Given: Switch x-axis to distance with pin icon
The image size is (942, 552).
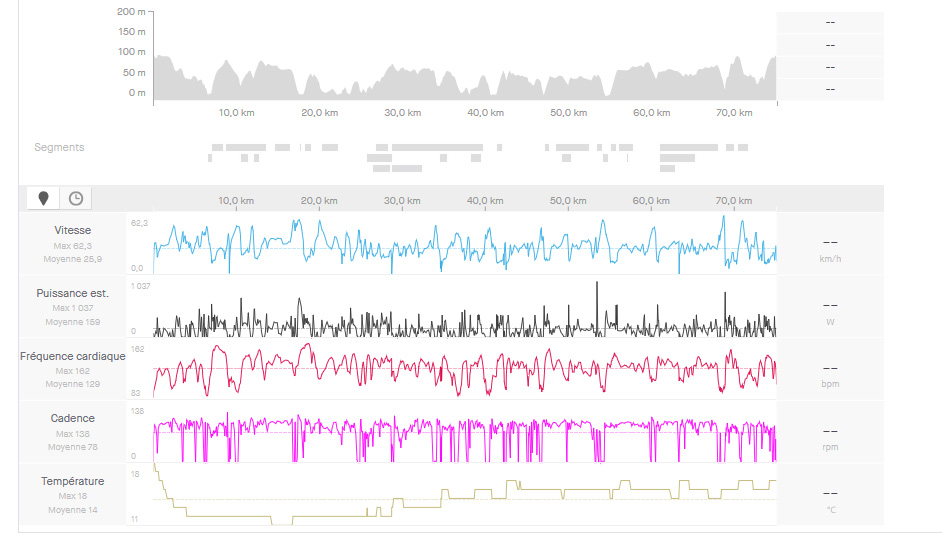Looking at the screenshot, I should (x=43, y=198).
